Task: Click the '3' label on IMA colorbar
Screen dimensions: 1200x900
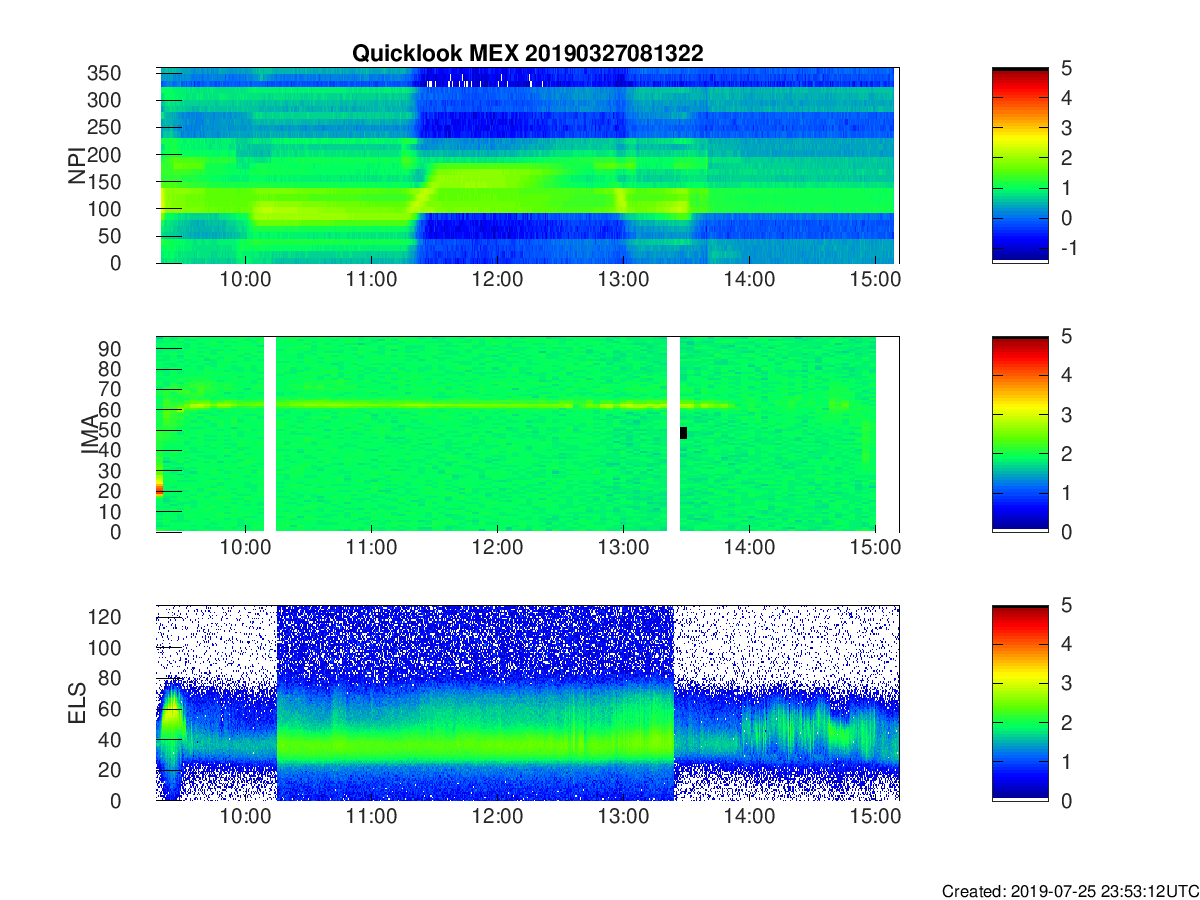Action: click(1066, 415)
